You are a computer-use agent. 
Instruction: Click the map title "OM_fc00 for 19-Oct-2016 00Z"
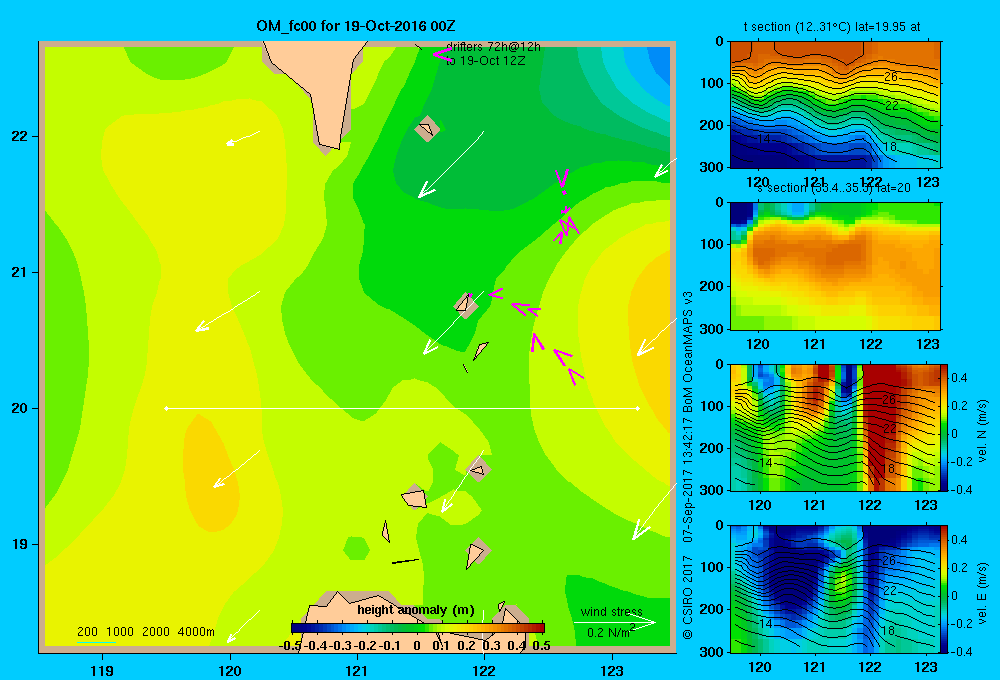pyautogui.click(x=356, y=26)
